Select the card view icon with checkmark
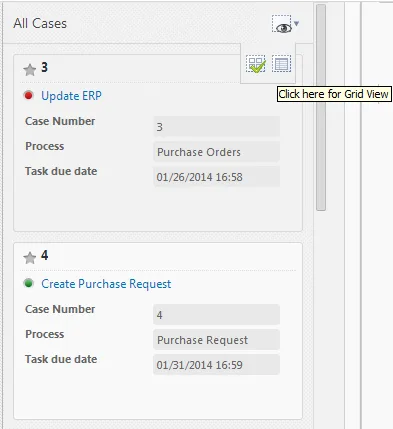This screenshot has height=429, width=393. [256, 64]
